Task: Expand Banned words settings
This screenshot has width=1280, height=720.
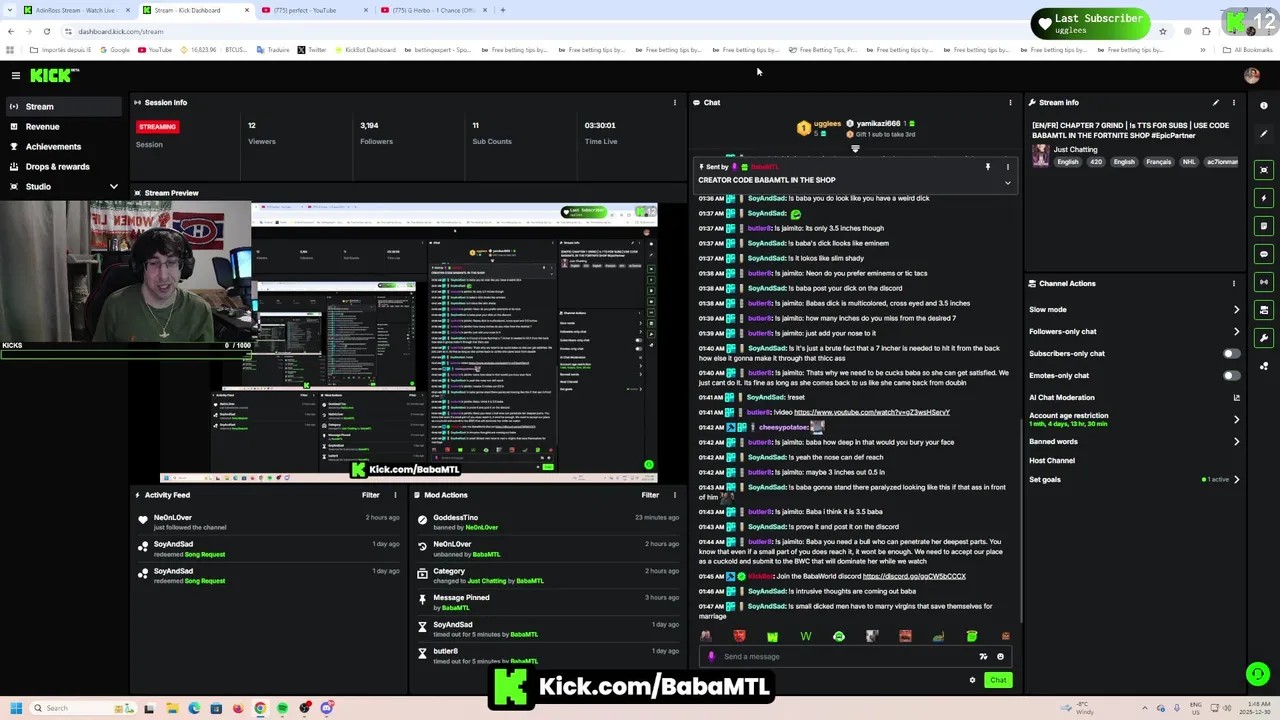Action: click(1236, 441)
